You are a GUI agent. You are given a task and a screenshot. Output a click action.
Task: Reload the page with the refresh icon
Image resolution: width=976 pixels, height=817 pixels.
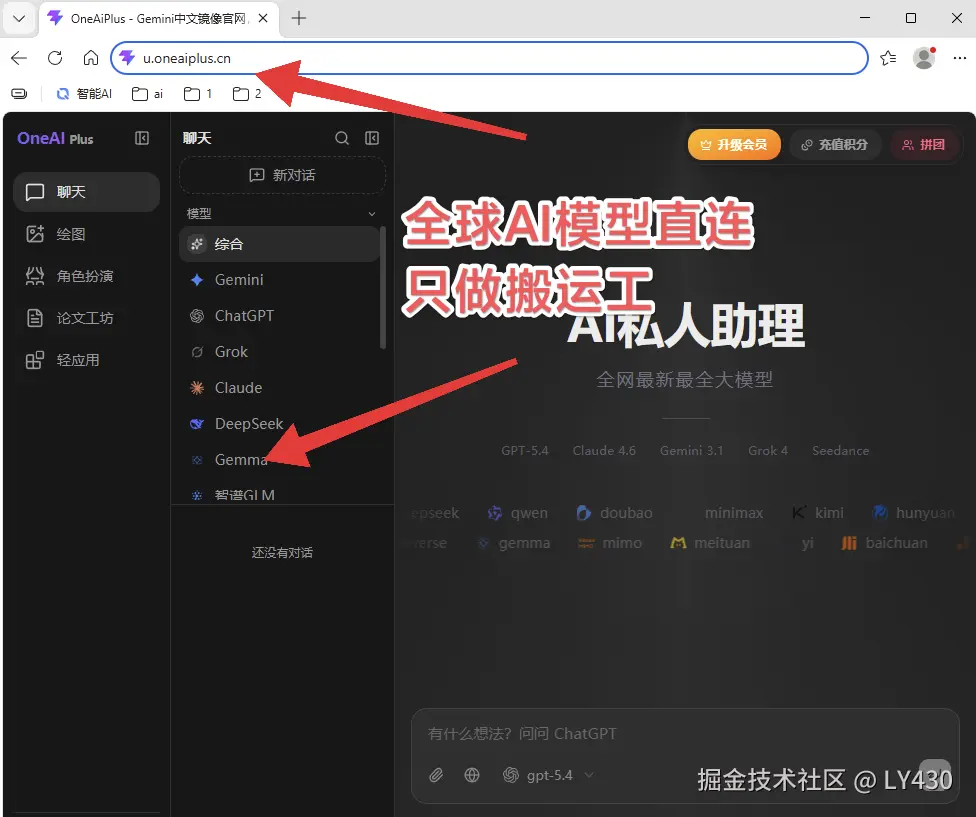55,58
